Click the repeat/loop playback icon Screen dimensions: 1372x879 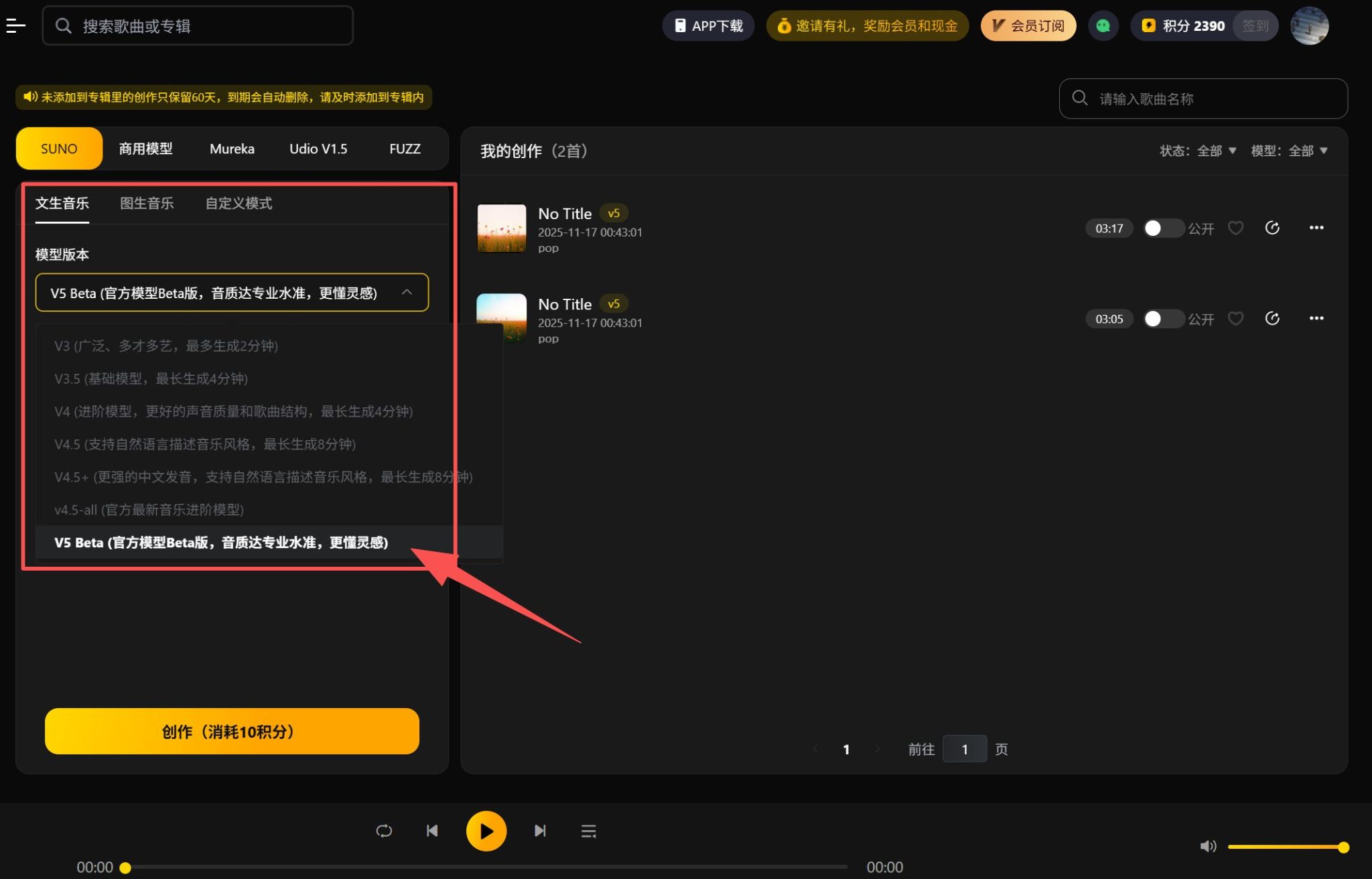click(384, 831)
